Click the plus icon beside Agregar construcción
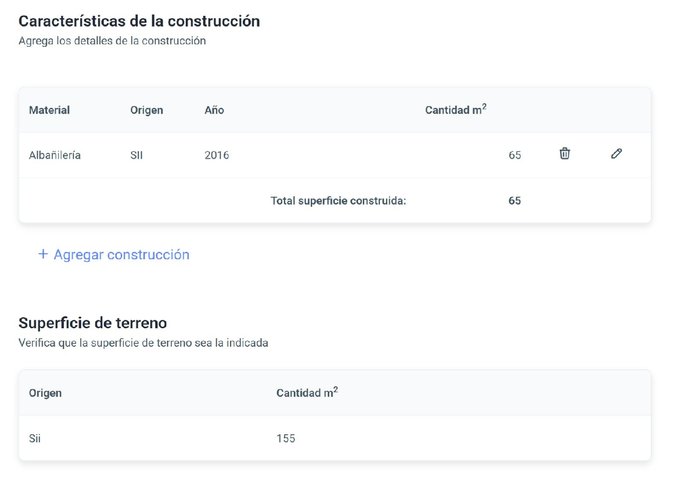The image size is (680, 478). [x=43, y=254]
